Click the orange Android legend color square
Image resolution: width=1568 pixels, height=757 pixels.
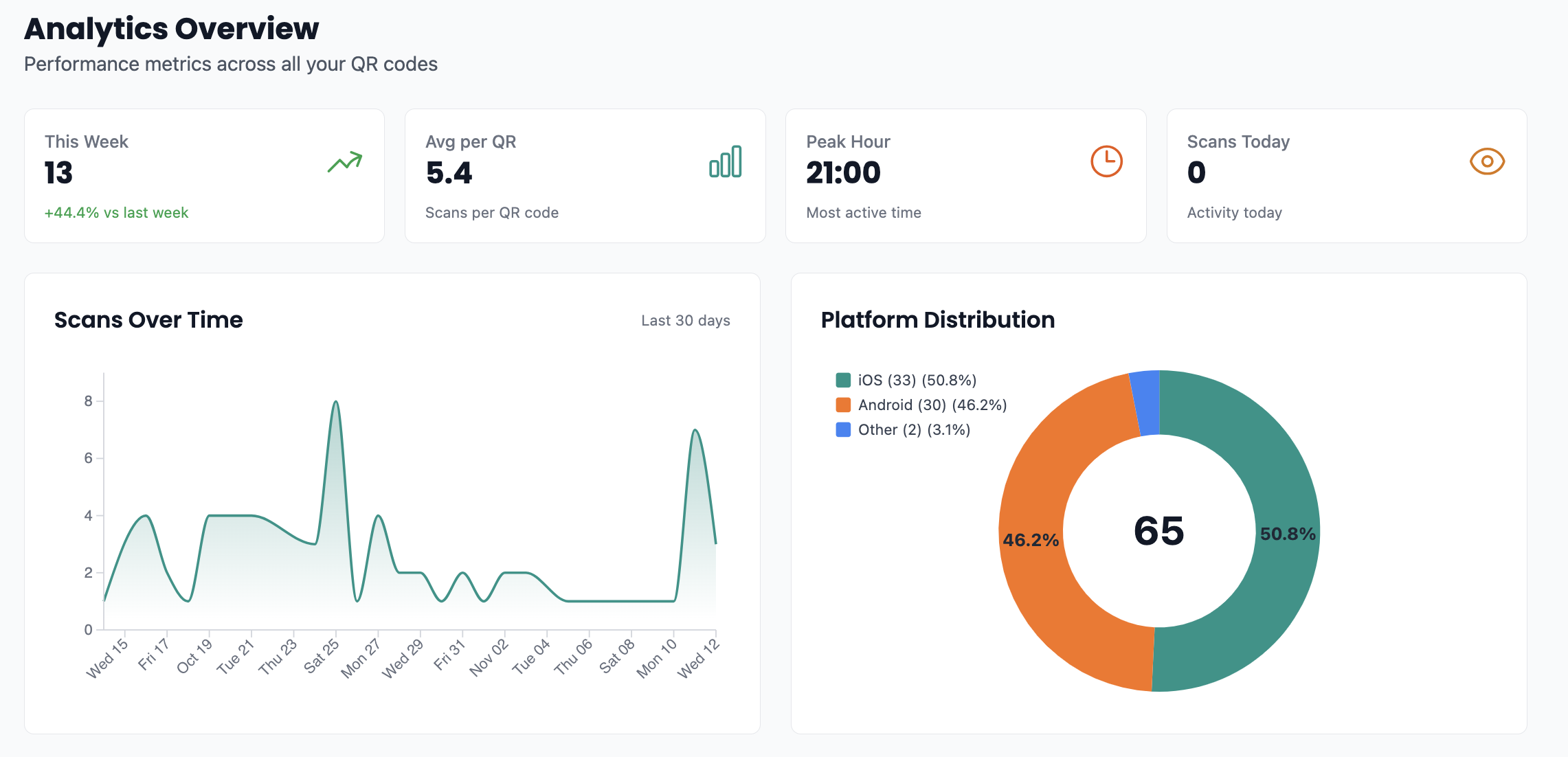point(842,404)
